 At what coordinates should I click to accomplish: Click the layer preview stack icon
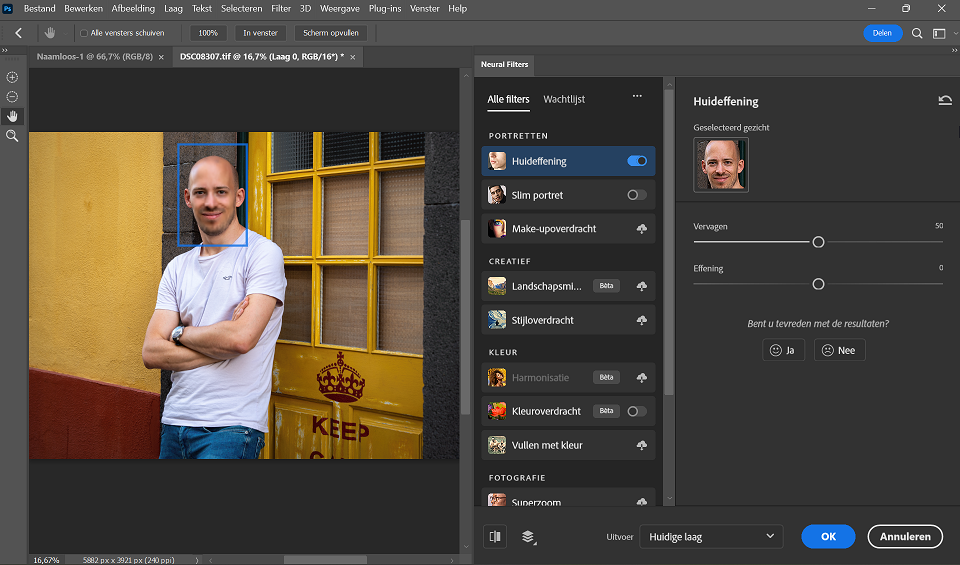(x=528, y=537)
